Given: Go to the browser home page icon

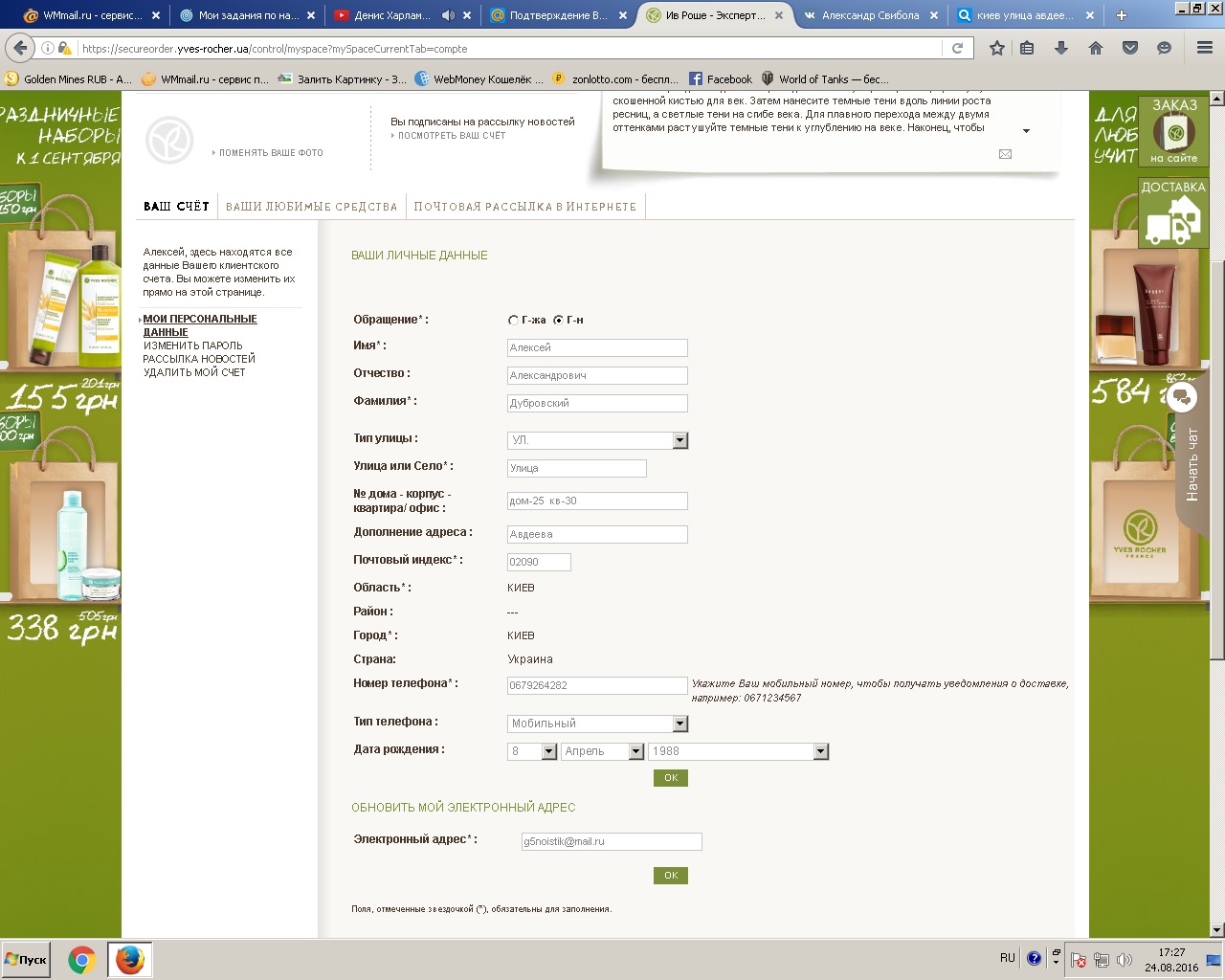Looking at the screenshot, I should [1096, 48].
